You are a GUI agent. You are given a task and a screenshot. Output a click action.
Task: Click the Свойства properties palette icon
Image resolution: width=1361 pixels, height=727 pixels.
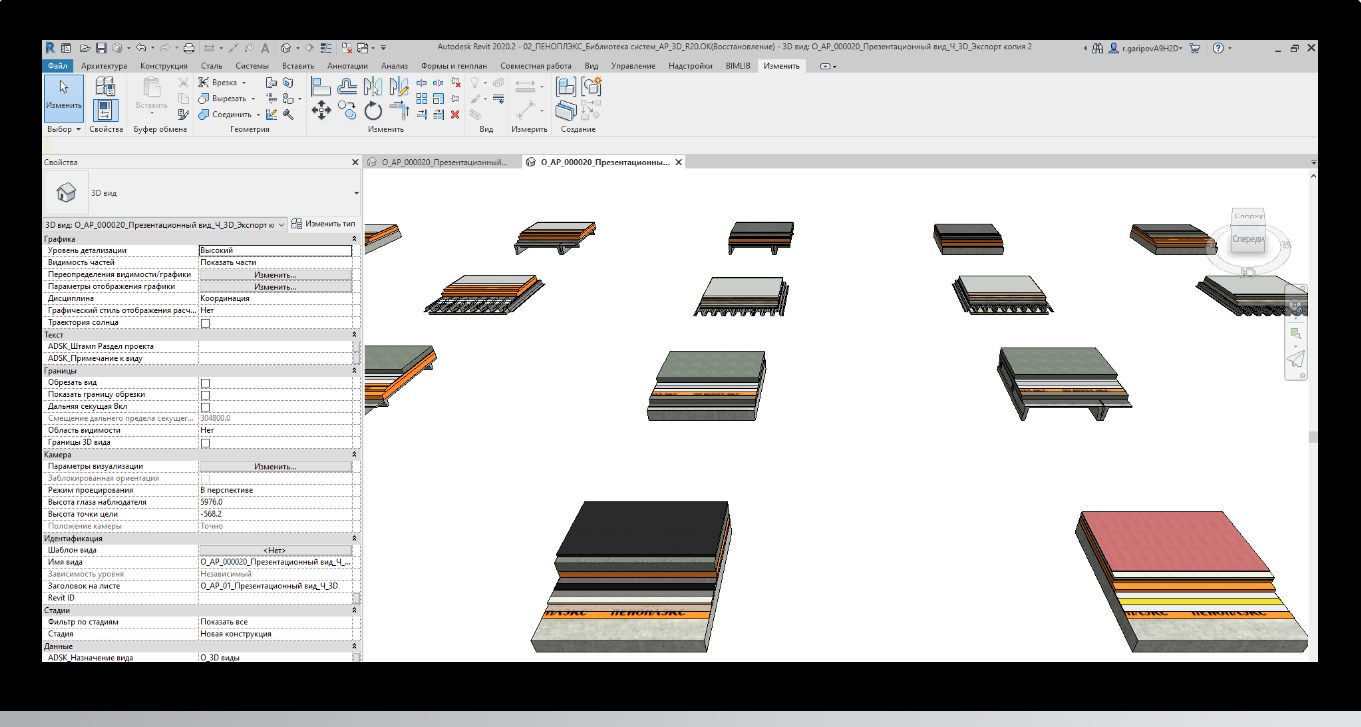(x=105, y=110)
